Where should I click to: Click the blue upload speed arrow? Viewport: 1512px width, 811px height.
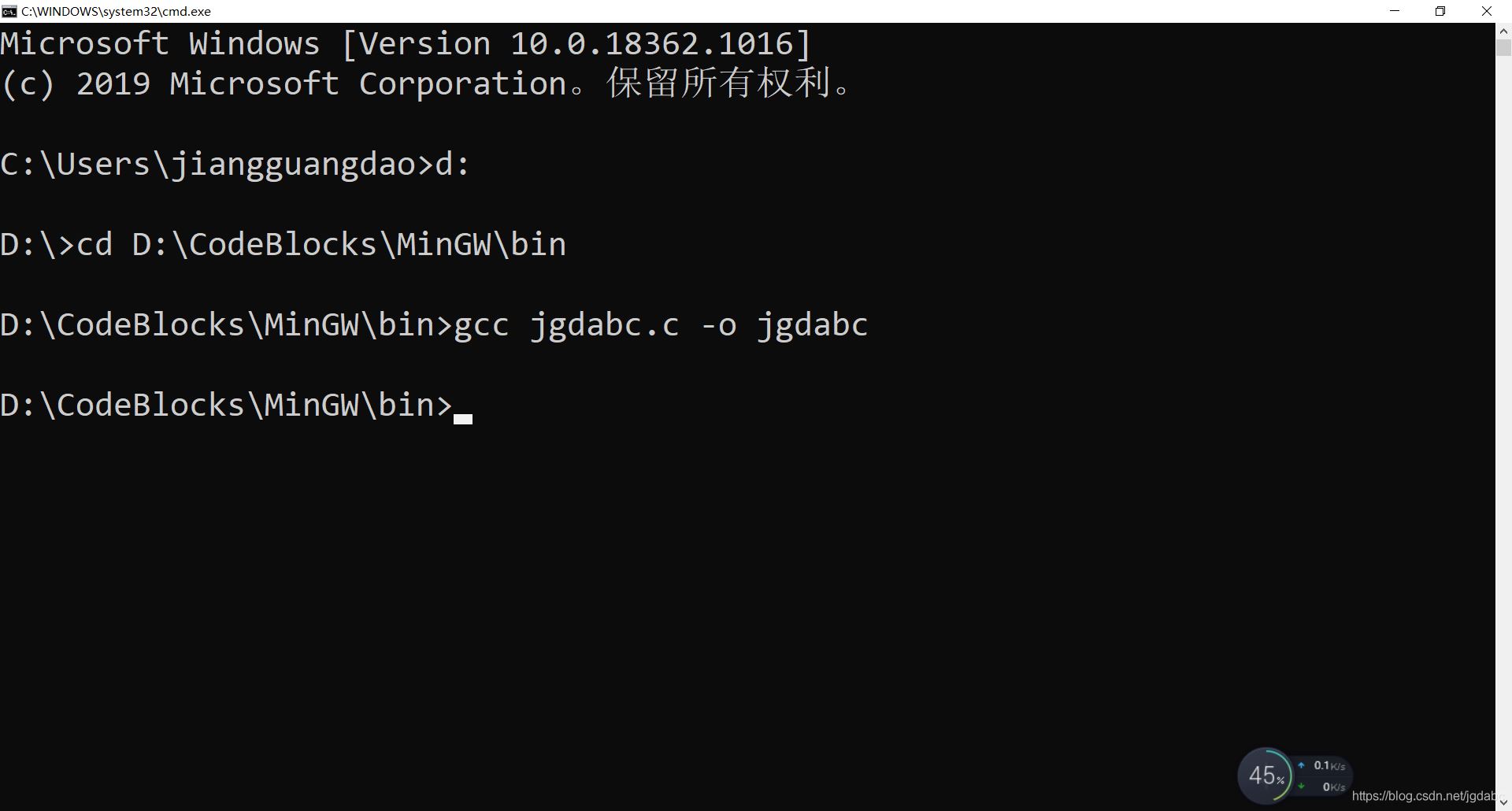coord(1302,765)
